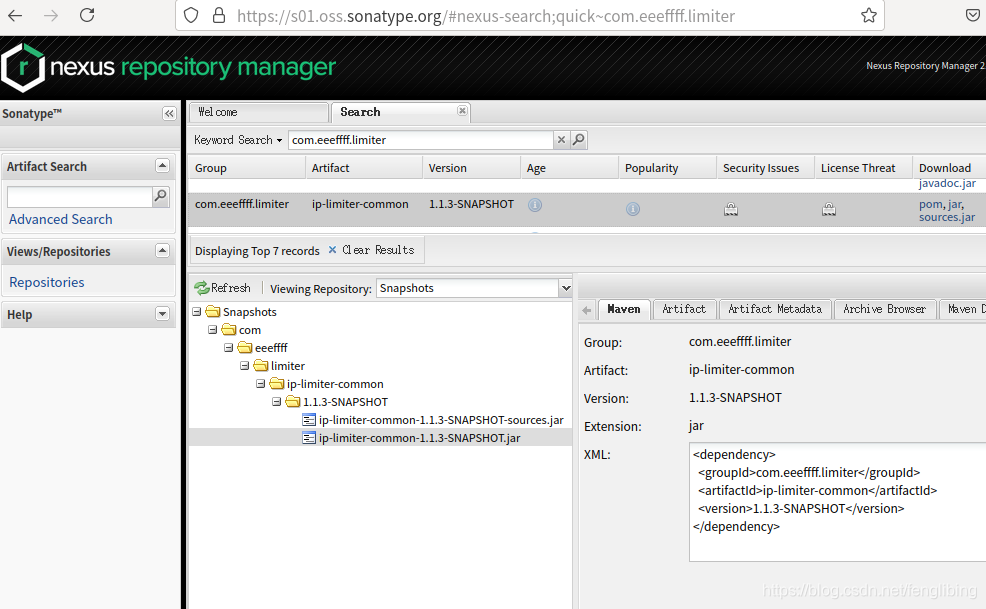Click the padlock site security icon
Image resolution: width=986 pixels, height=609 pixels.
coord(219,16)
